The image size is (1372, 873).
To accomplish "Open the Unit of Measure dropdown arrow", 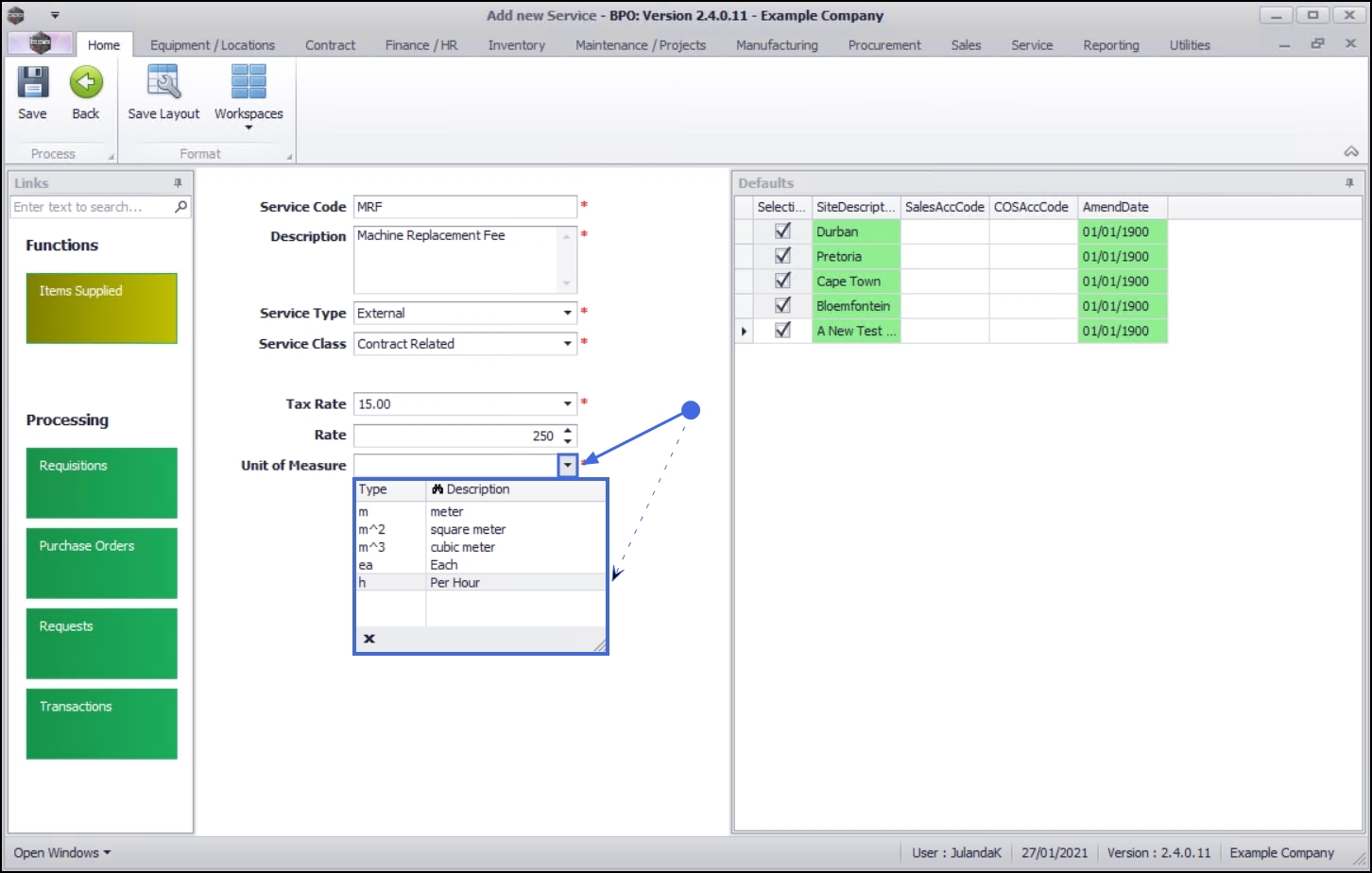I will click(x=567, y=465).
